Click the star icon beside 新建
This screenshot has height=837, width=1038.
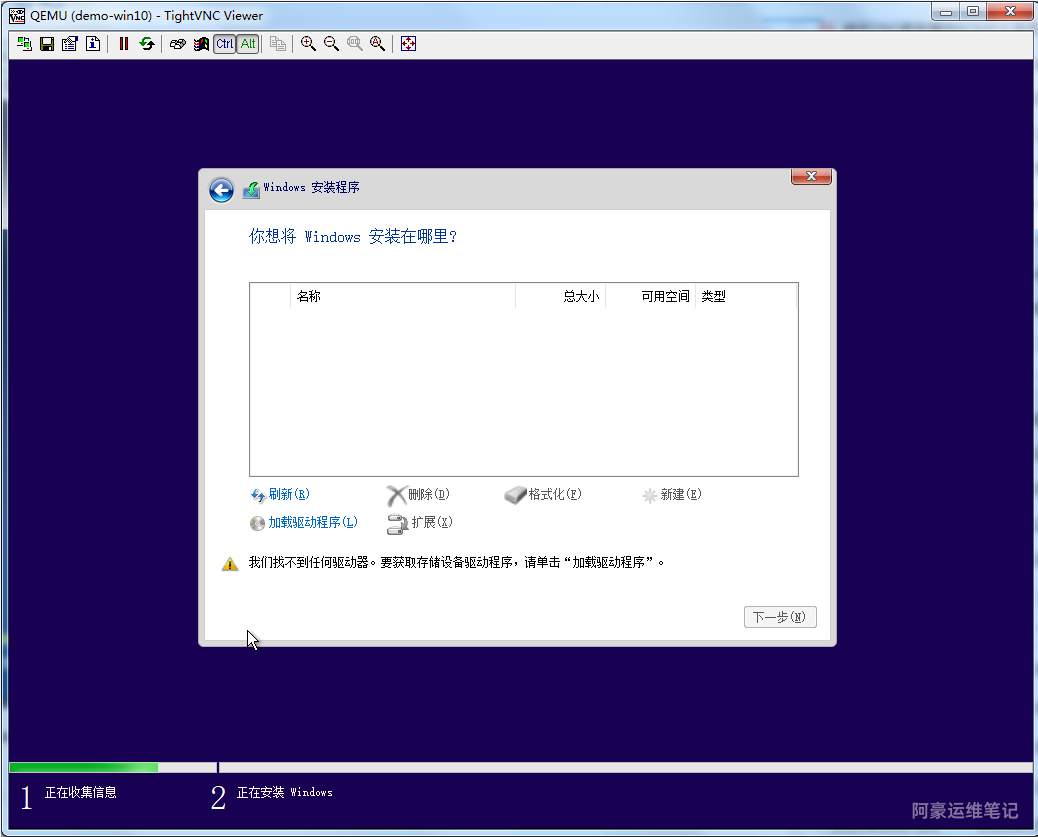[x=649, y=495]
